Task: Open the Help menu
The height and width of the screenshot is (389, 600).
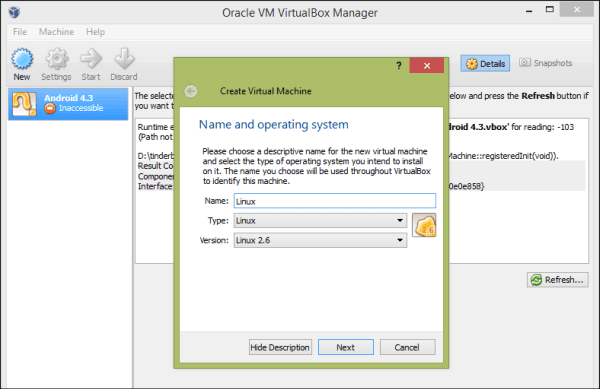Action: click(x=95, y=32)
